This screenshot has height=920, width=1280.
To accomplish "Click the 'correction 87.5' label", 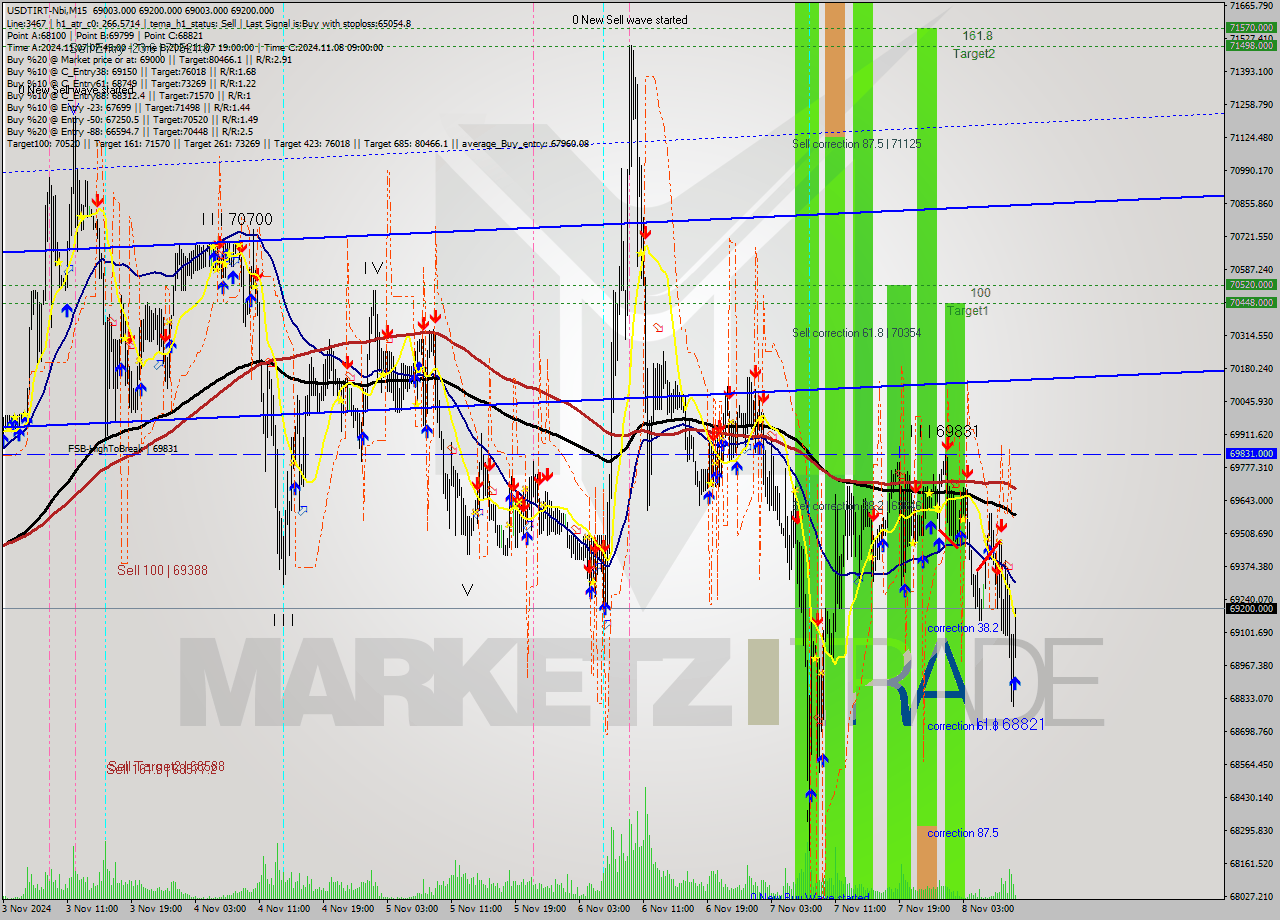I will (962, 833).
